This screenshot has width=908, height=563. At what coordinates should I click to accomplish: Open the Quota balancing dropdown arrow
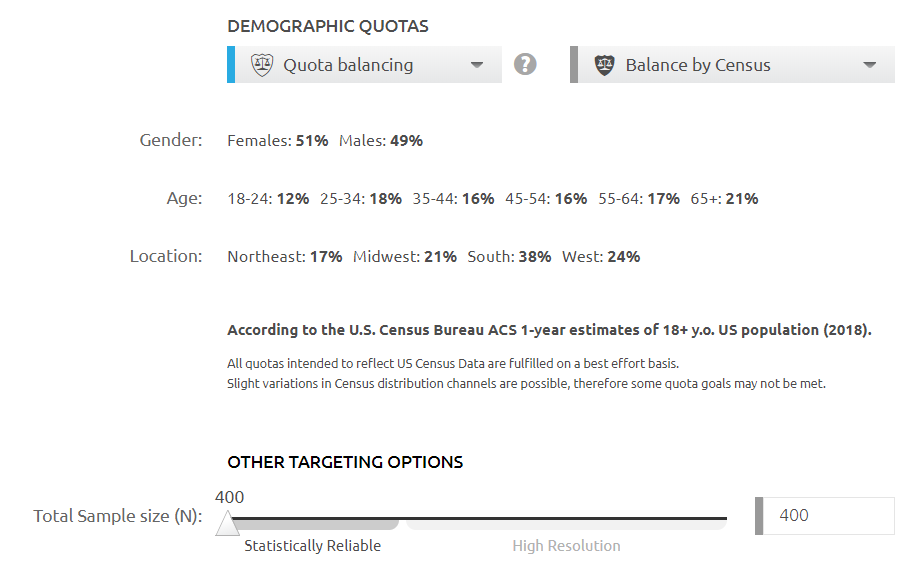click(477, 65)
